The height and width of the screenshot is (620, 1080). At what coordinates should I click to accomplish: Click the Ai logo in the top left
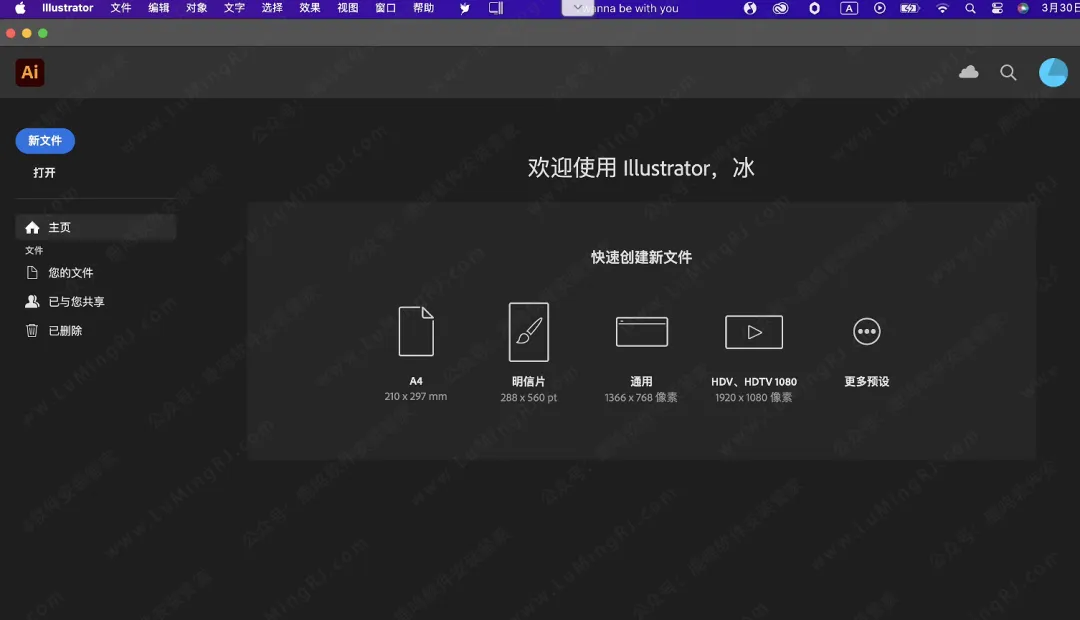coord(29,72)
